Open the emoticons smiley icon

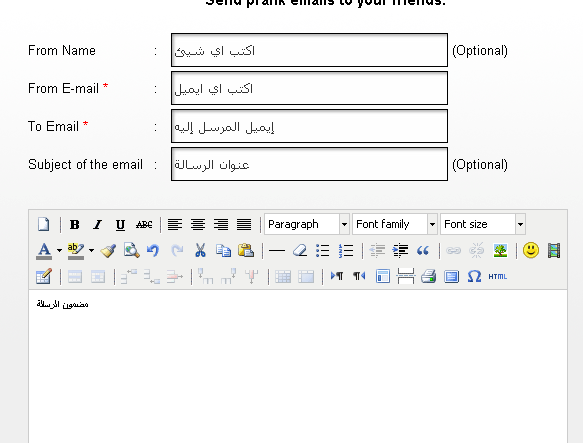[531, 250]
